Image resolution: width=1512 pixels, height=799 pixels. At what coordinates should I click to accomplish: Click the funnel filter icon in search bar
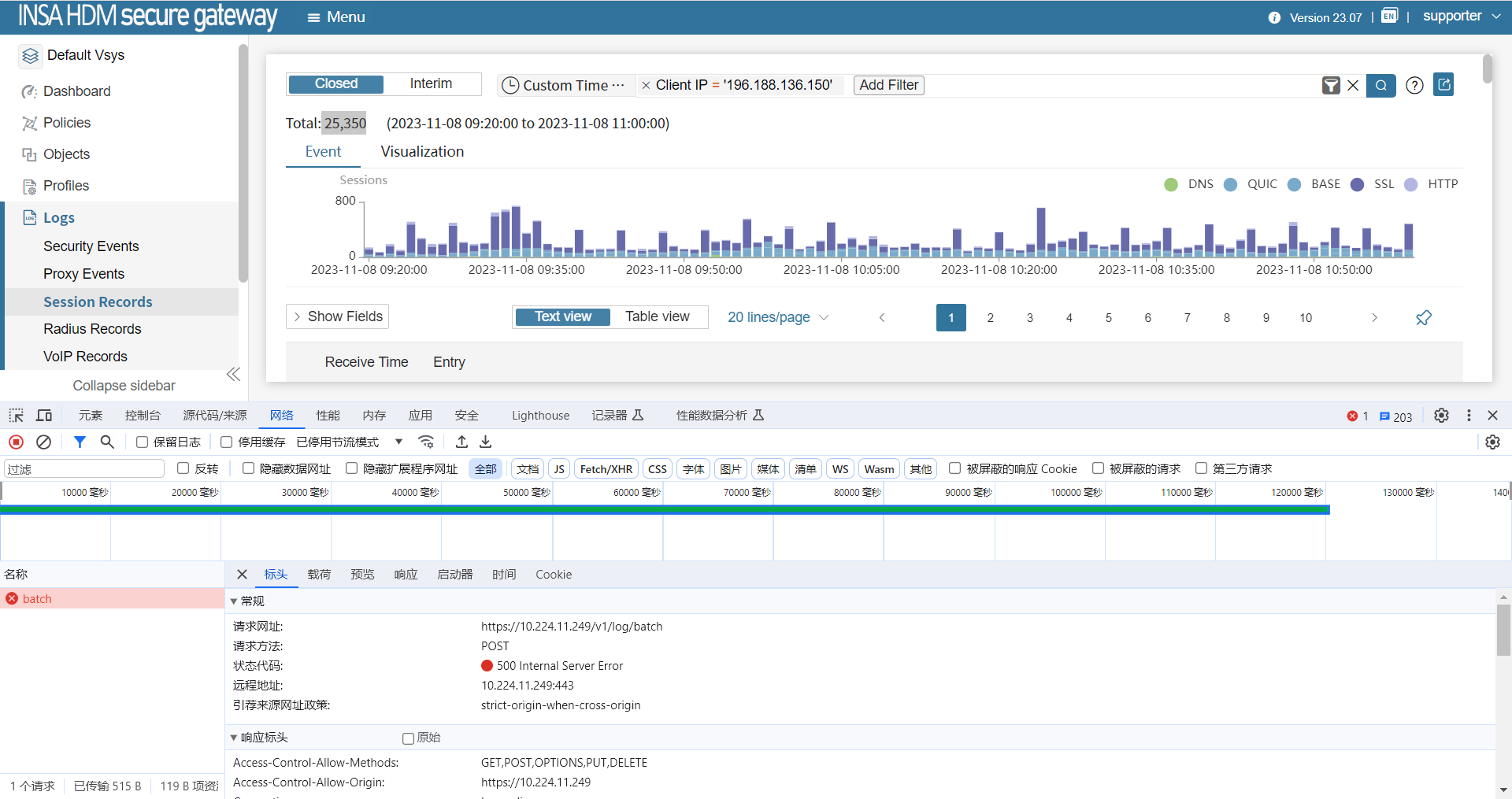click(x=1331, y=85)
